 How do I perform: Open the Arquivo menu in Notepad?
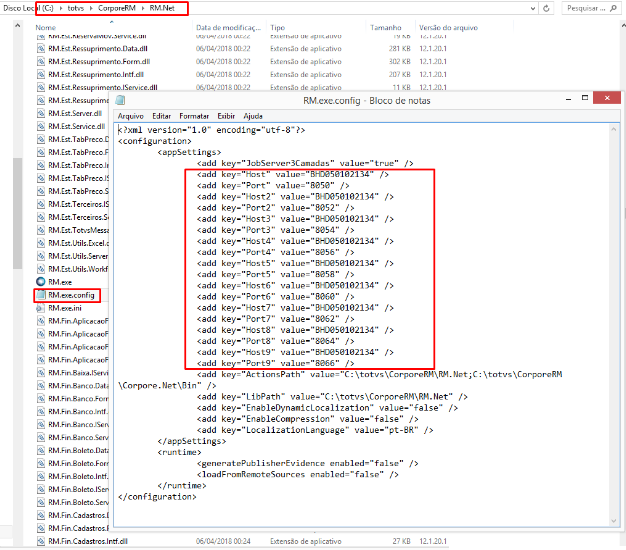pos(131,116)
